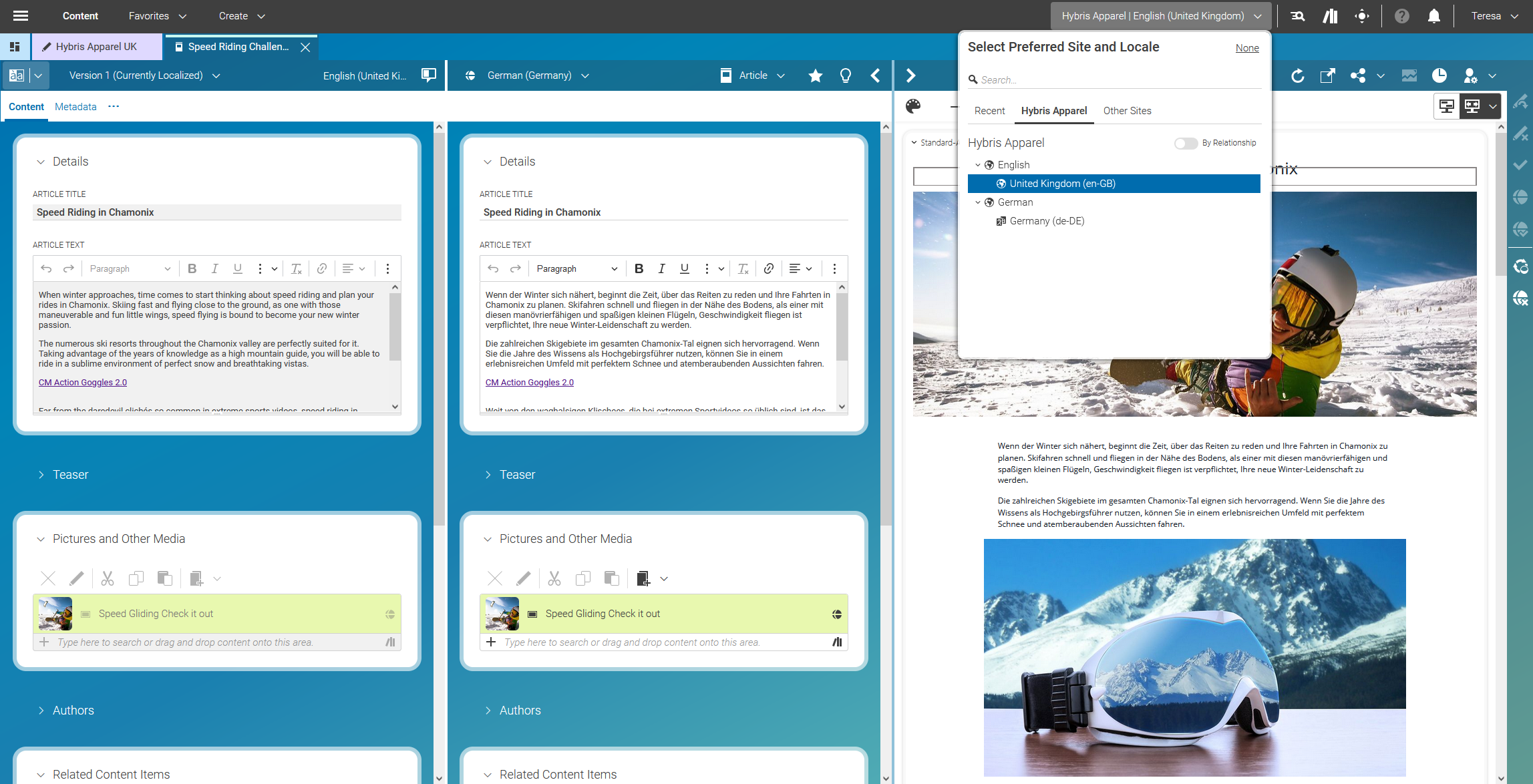Toggle the By Relationship switch
This screenshot has width=1533, height=784.
[x=1186, y=143]
